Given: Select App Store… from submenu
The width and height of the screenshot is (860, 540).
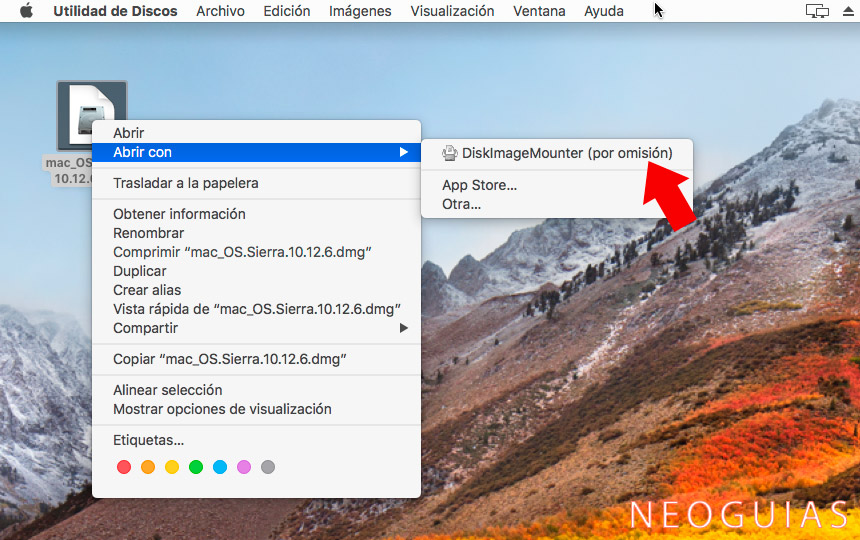Looking at the screenshot, I should coord(479,185).
